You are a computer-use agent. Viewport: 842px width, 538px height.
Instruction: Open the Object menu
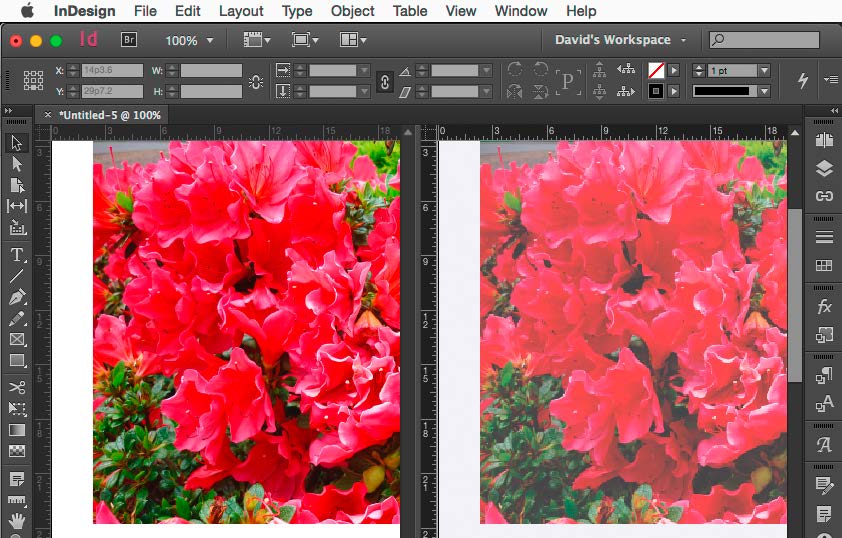(352, 11)
